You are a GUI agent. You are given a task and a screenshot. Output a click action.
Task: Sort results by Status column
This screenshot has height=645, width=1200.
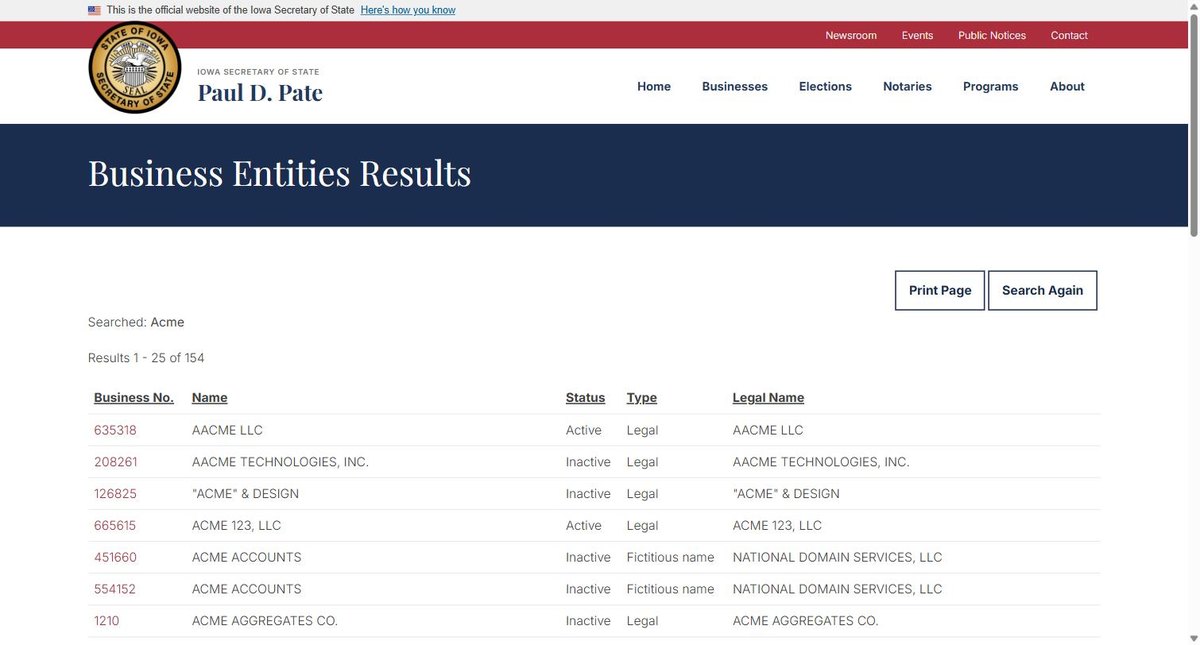[x=585, y=397]
